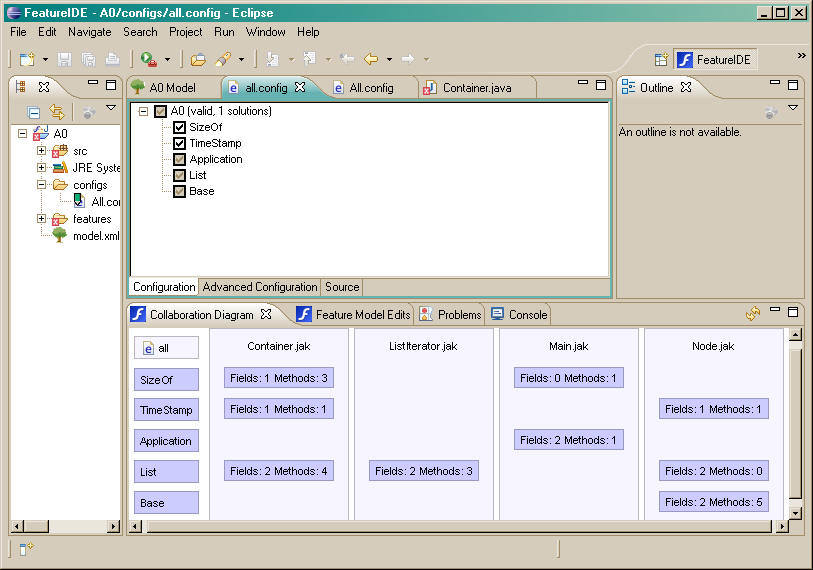Close the Collaboration Diagram view tab
The width and height of the screenshot is (813, 570).
pos(266,314)
